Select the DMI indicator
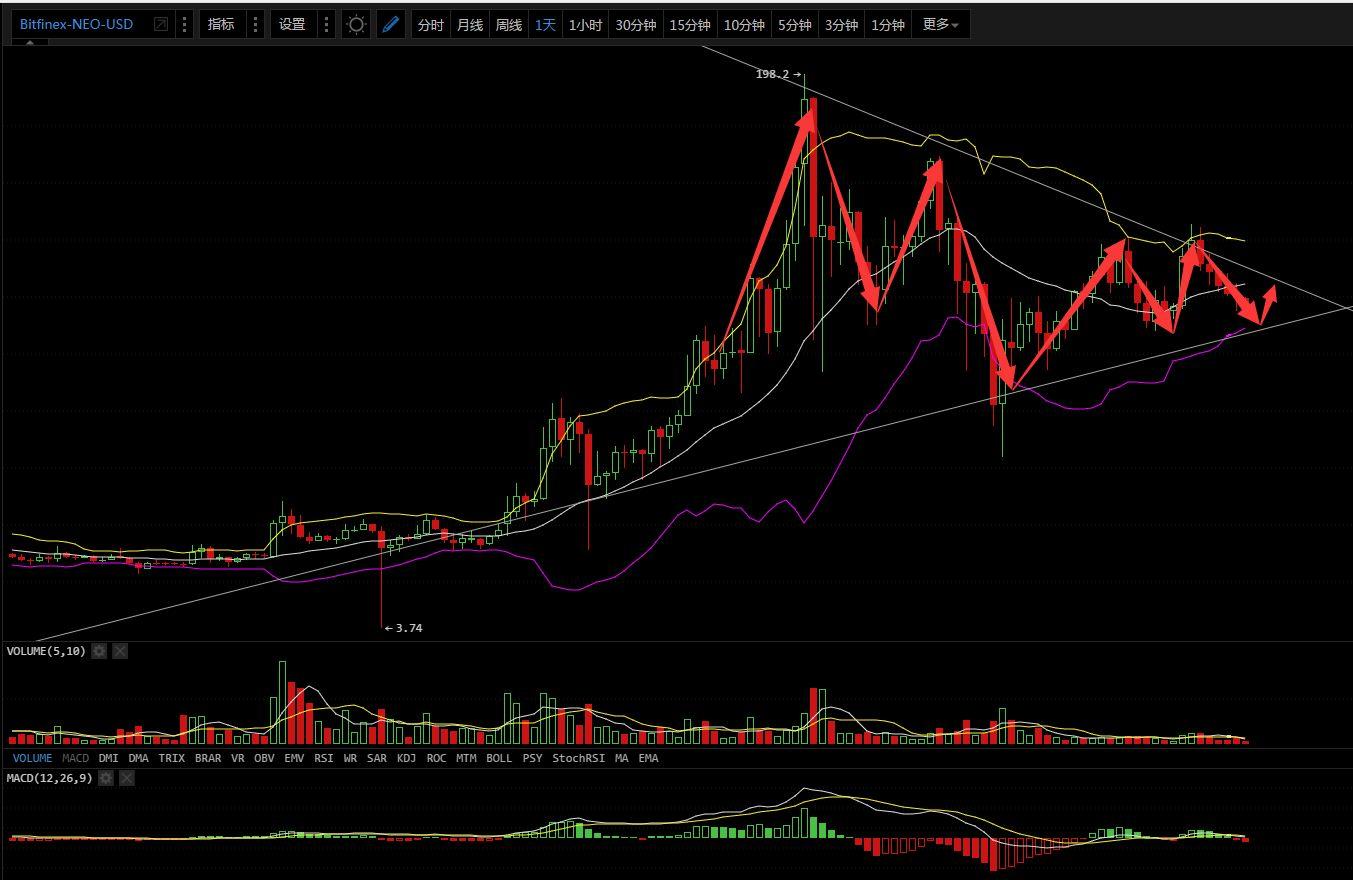 click(x=108, y=758)
